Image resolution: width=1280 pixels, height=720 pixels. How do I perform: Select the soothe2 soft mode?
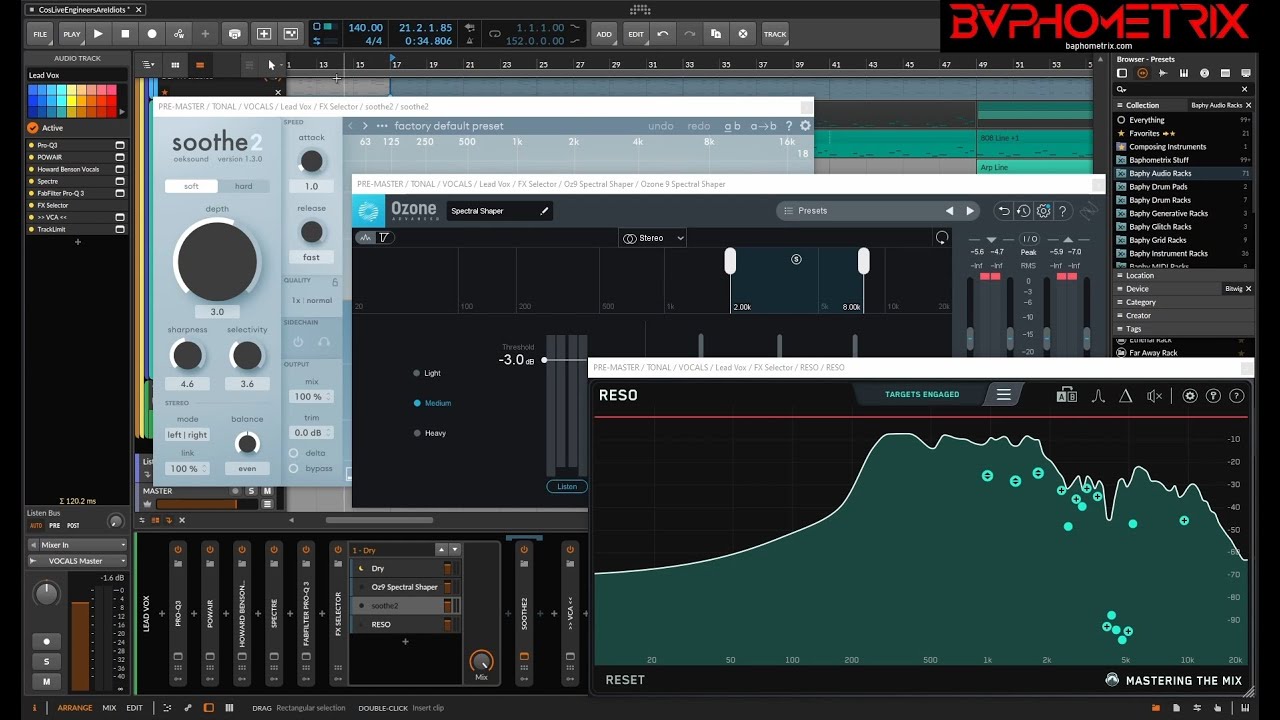click(191, 186)
